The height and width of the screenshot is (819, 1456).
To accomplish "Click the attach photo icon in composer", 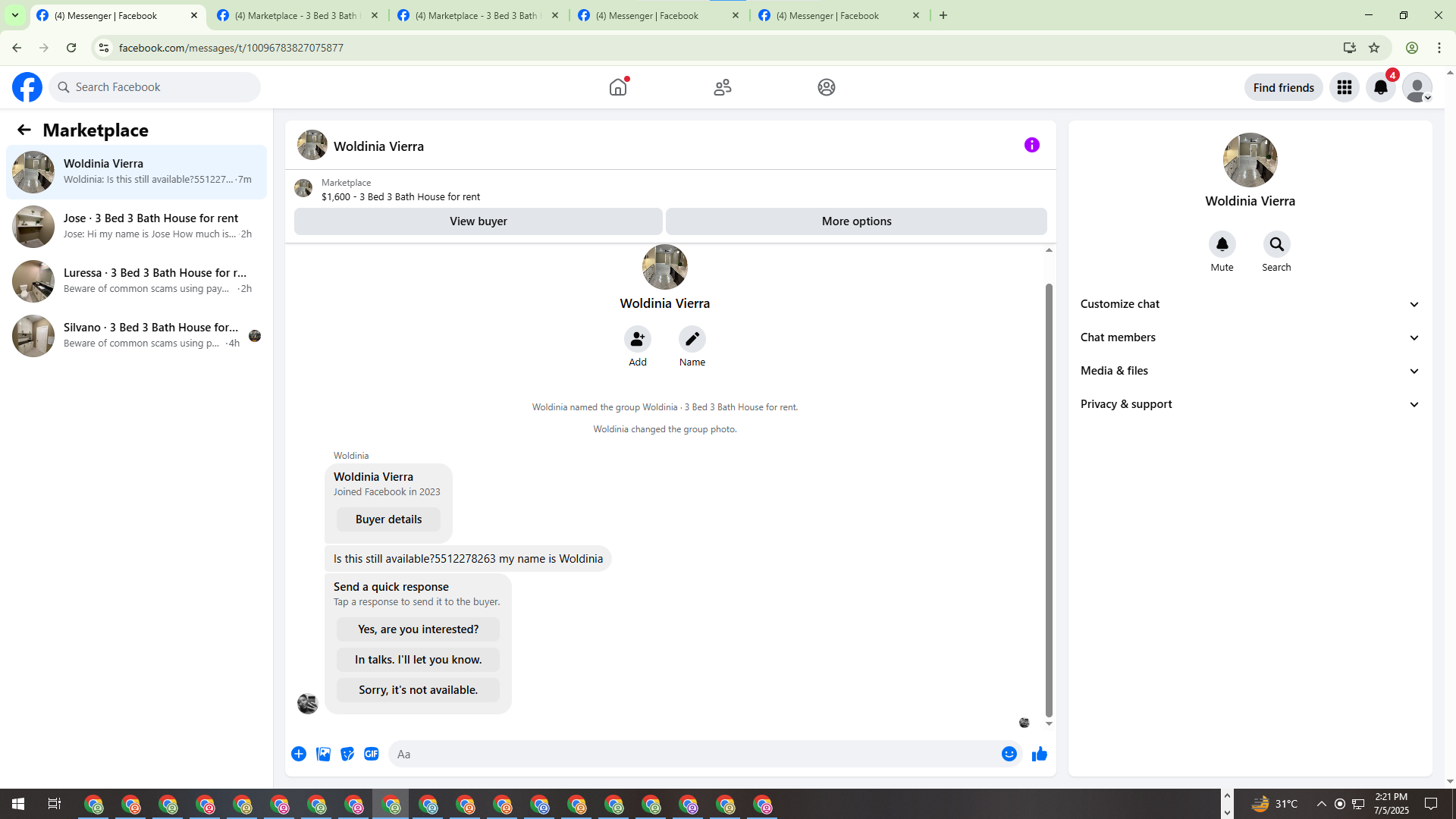I will coord(323,754).
